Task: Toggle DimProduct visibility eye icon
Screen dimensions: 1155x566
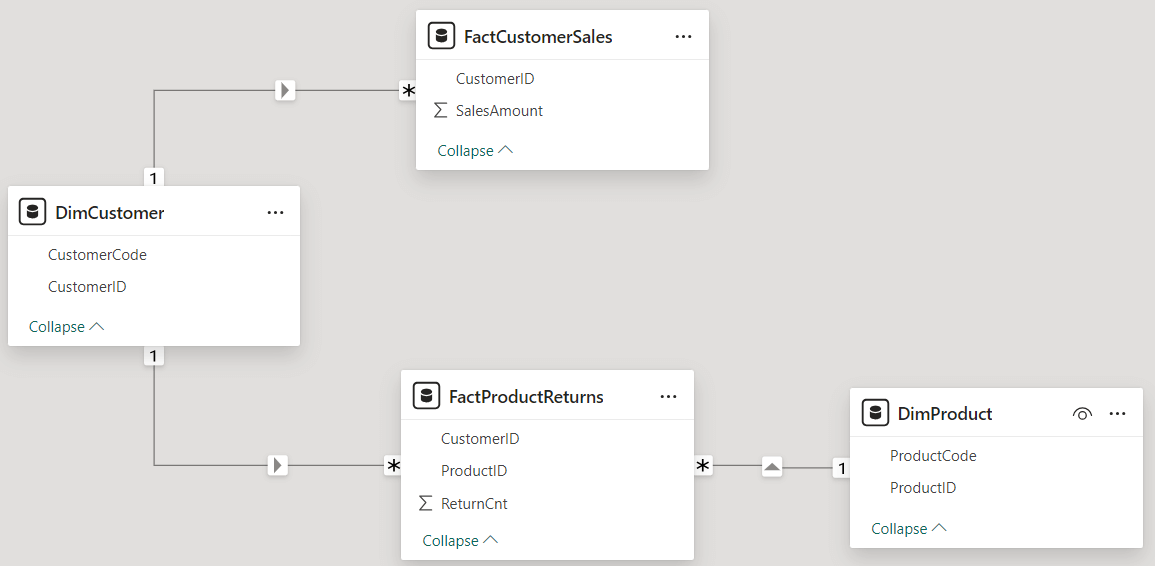Action: [x=1081, y=414]
